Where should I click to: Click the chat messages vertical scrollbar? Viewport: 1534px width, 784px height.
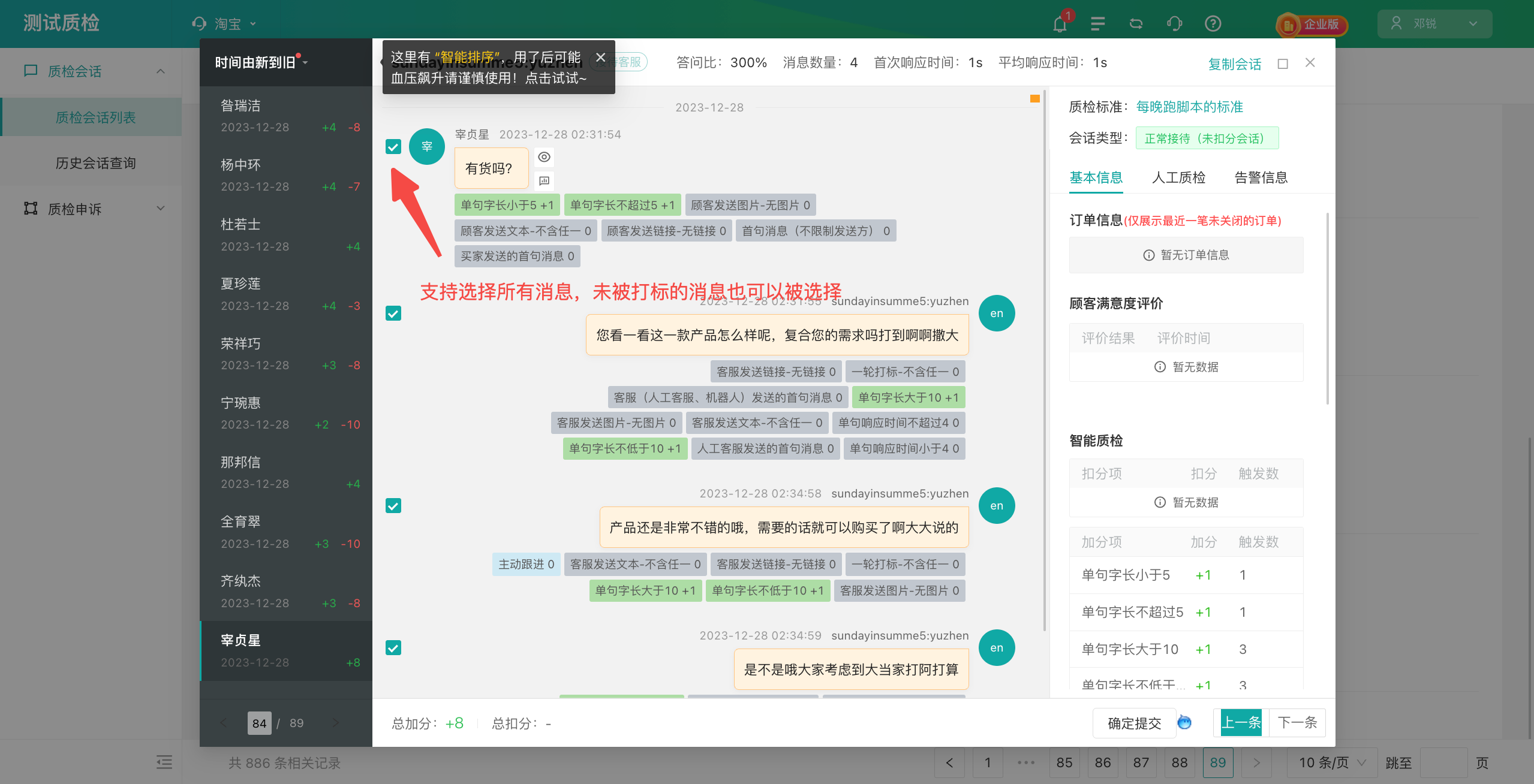[1044, 360]
